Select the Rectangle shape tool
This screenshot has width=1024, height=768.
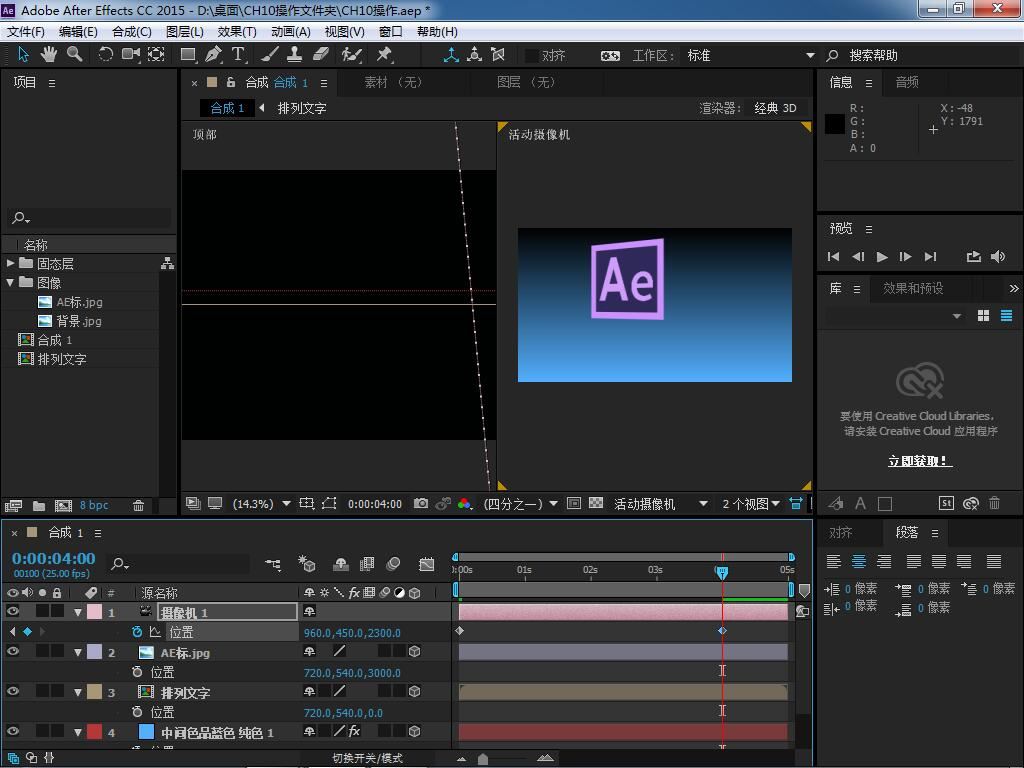pyautogui.click(x=188, y=54)
